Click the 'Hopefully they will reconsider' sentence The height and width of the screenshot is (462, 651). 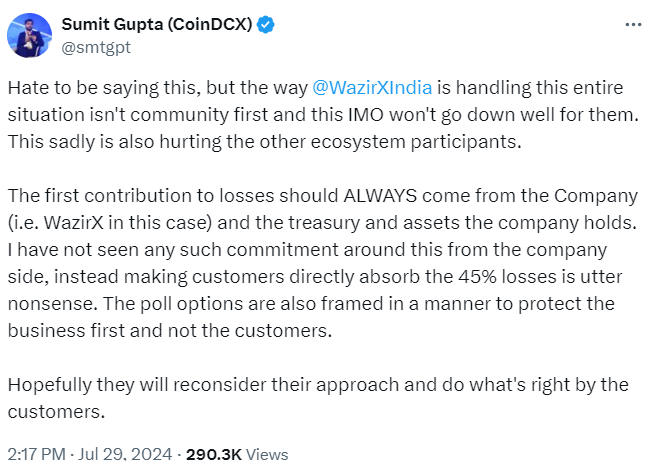tap(137, 385)
